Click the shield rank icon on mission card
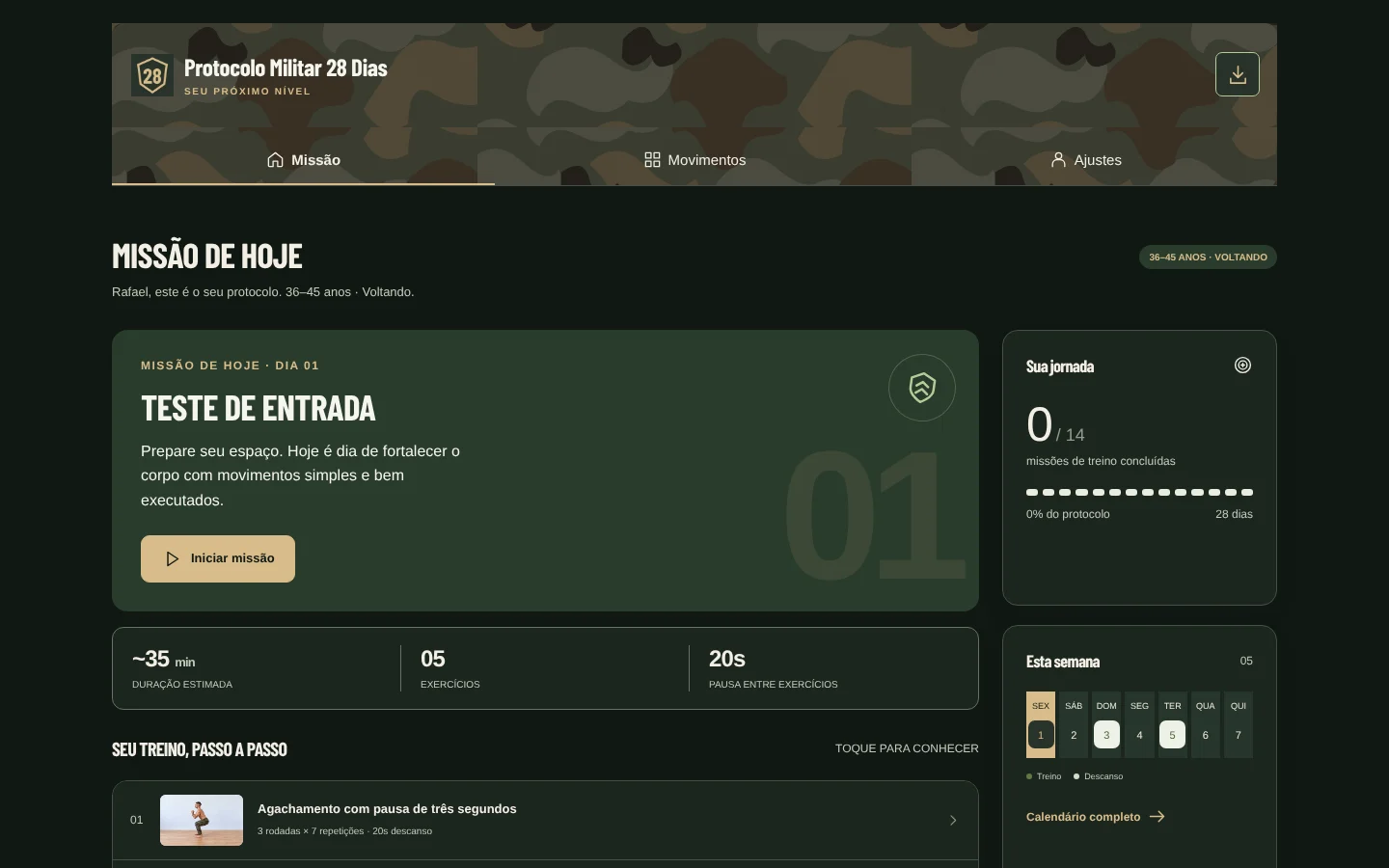Image resolution: width=1389 pixels, height=868 pixels. [922, 388]
